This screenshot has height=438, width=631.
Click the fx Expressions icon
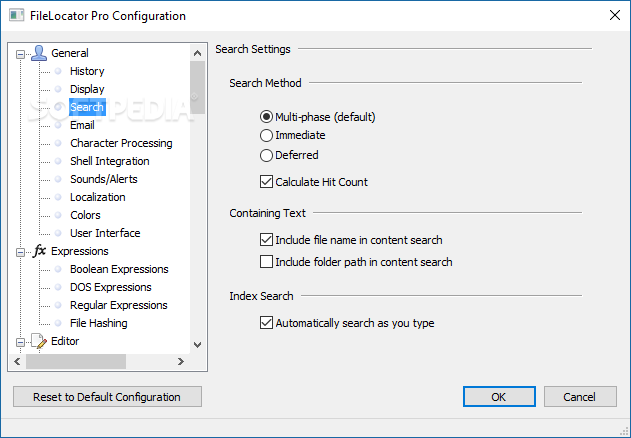[39, 251]
